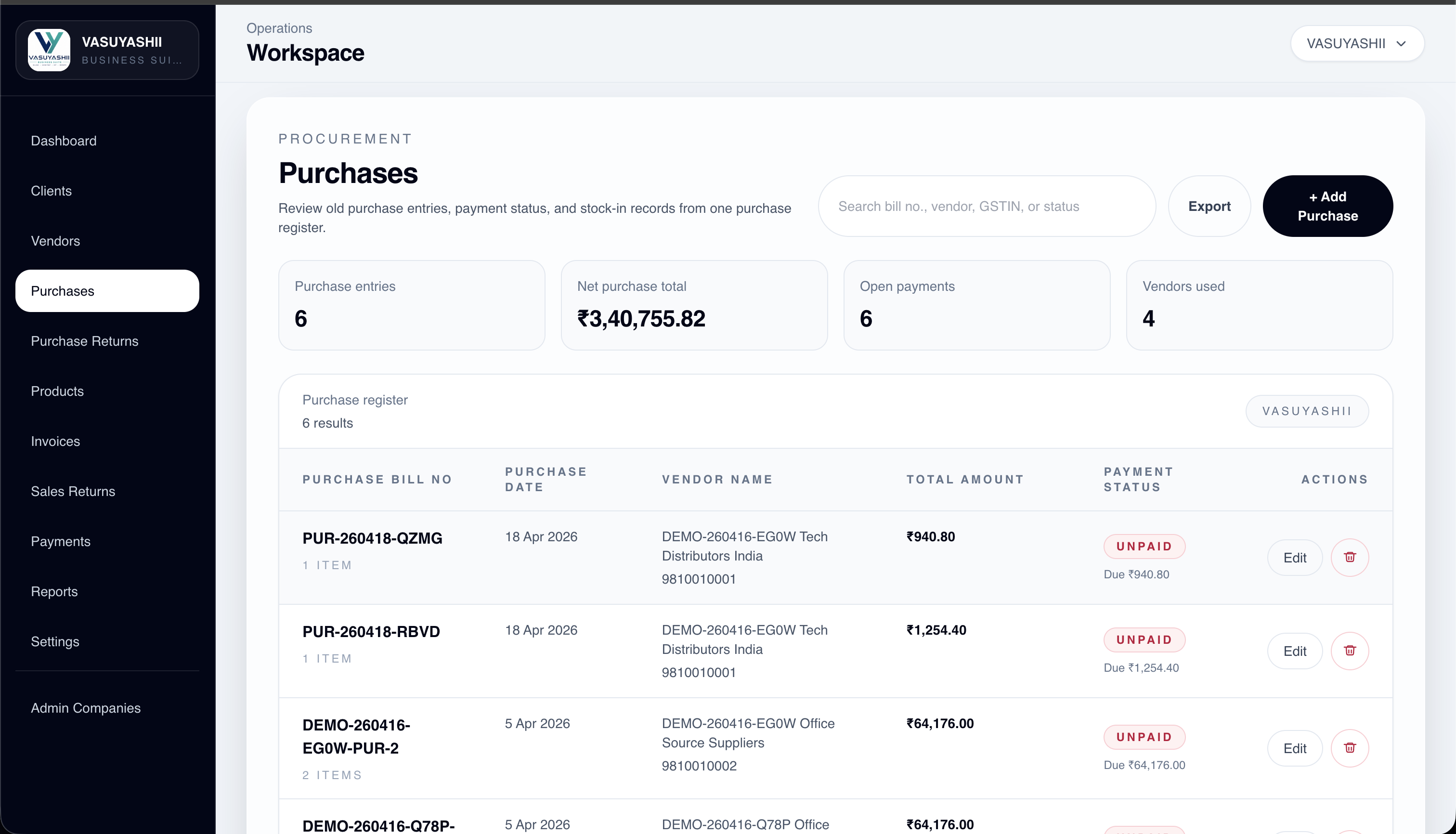Click the UNPAID badge for ₹940.80
This screenshot has height=834, width=1456.
1144,547
